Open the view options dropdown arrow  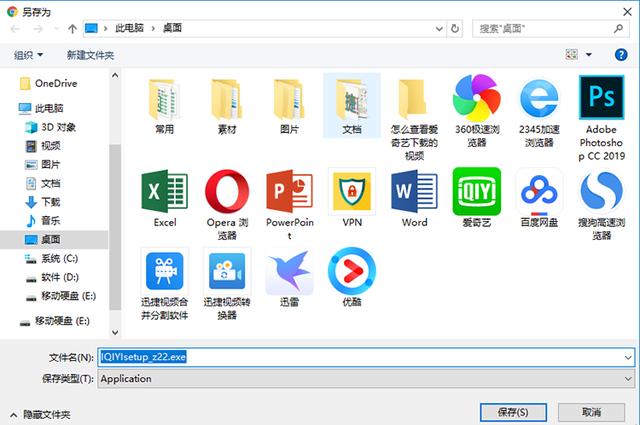pyautogui.click(x=589, y=54)
